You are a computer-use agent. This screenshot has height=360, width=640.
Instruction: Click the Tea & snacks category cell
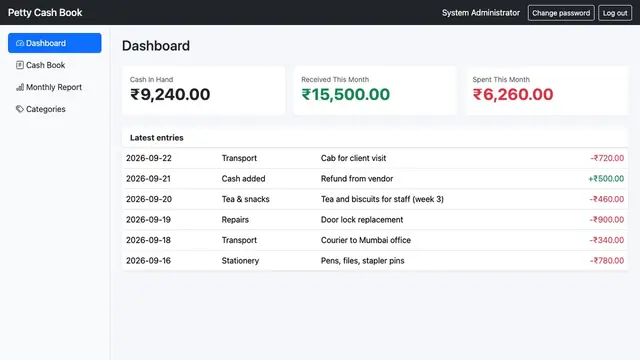point(245,199)
